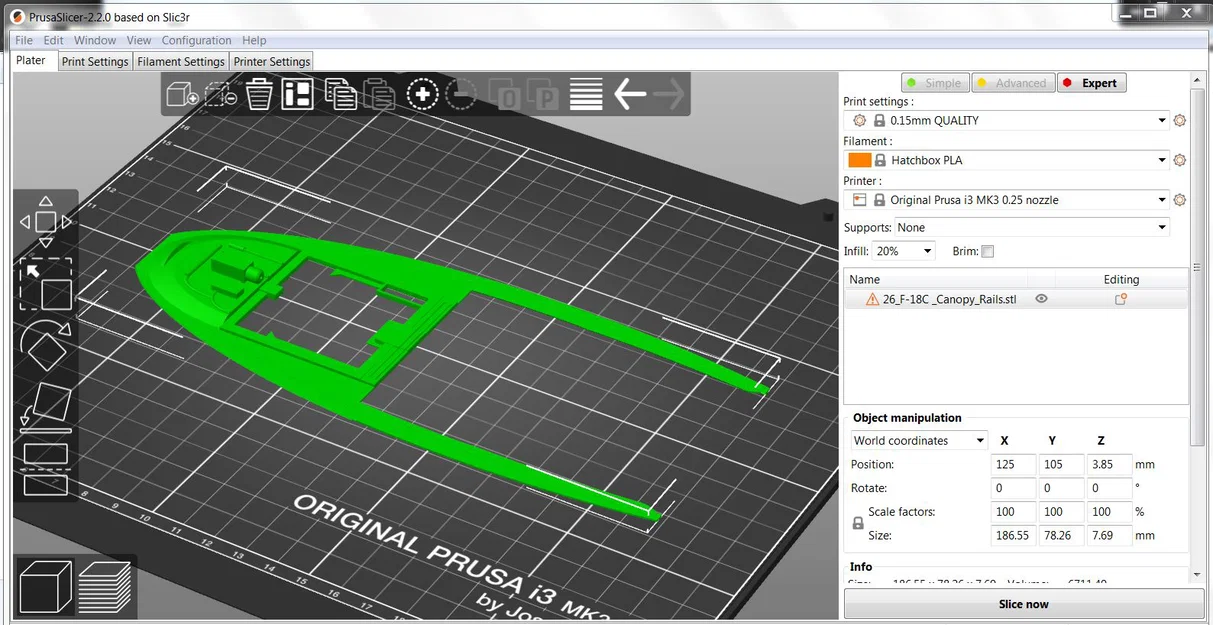Open the Edit menu
The image size is (1213, 625).
point(53,40)
